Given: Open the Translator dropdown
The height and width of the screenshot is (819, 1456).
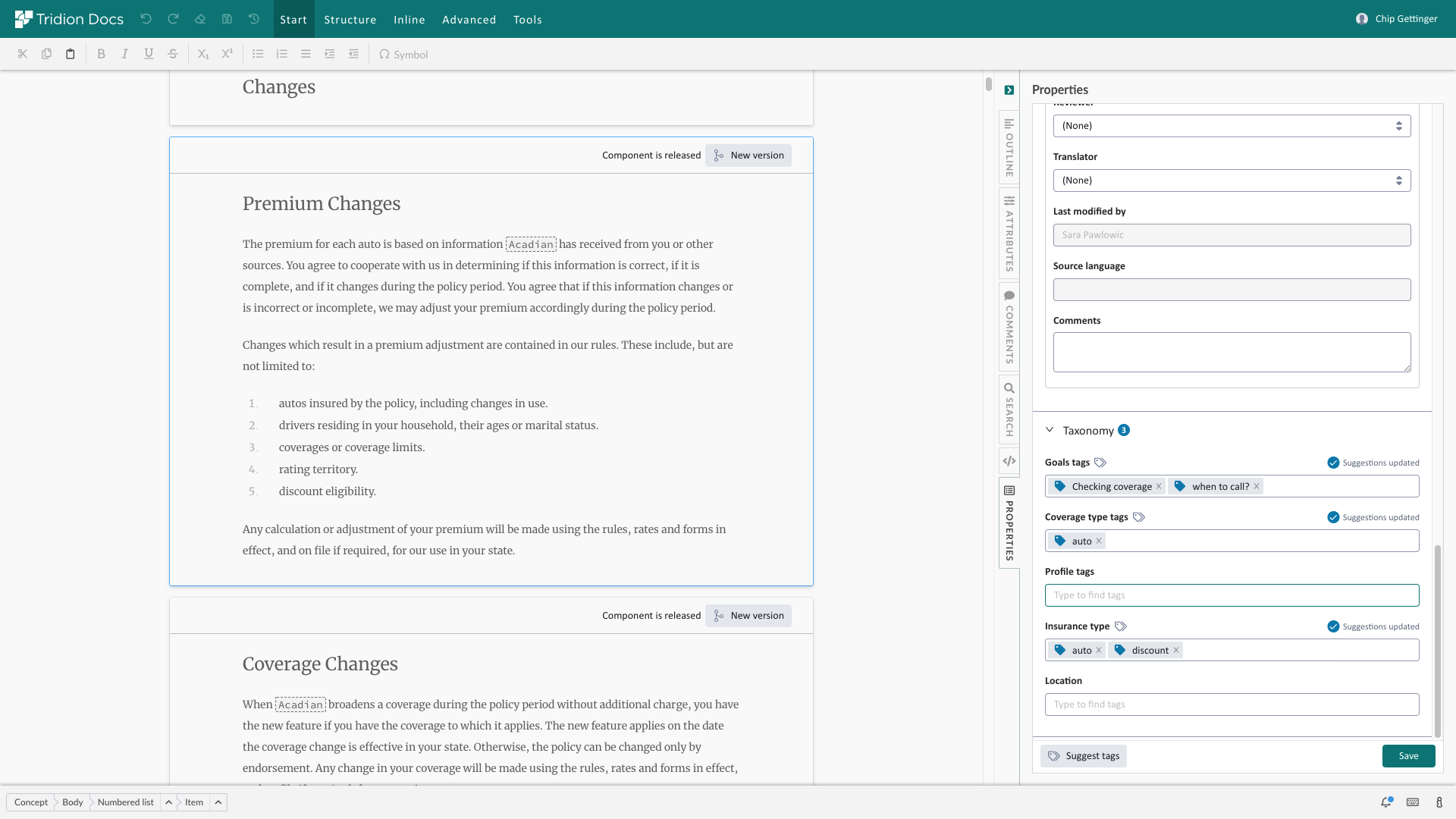Looking at the screenshot, I should pos(1232,180).
